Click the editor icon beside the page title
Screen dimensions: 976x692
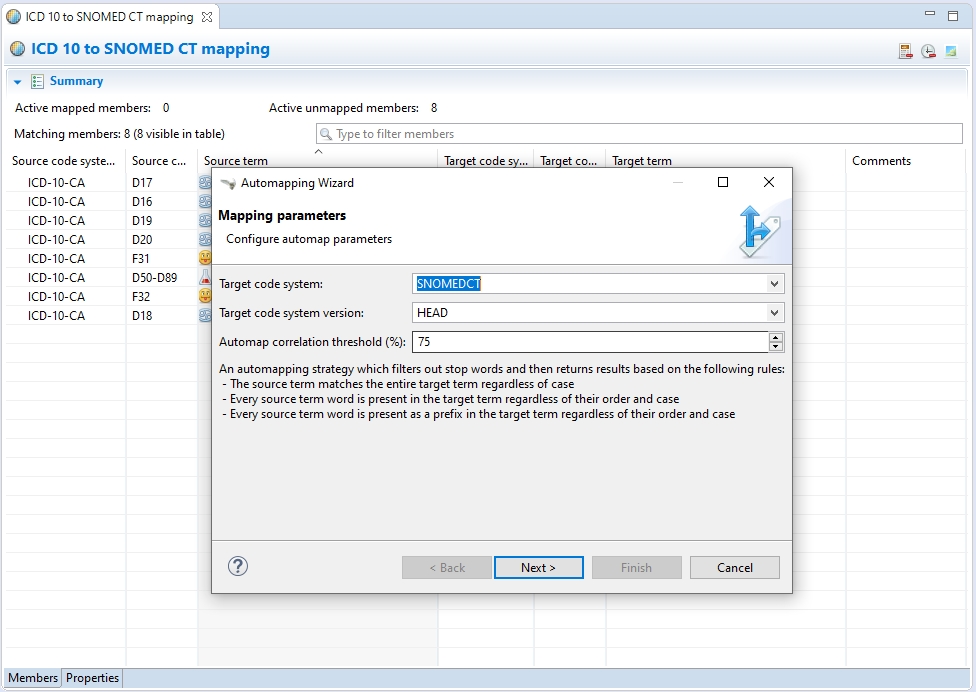18,49
